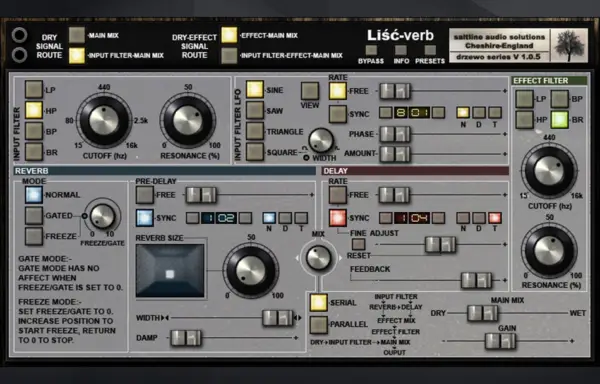Click the square WIDTH knob

(x=321, y=140)
